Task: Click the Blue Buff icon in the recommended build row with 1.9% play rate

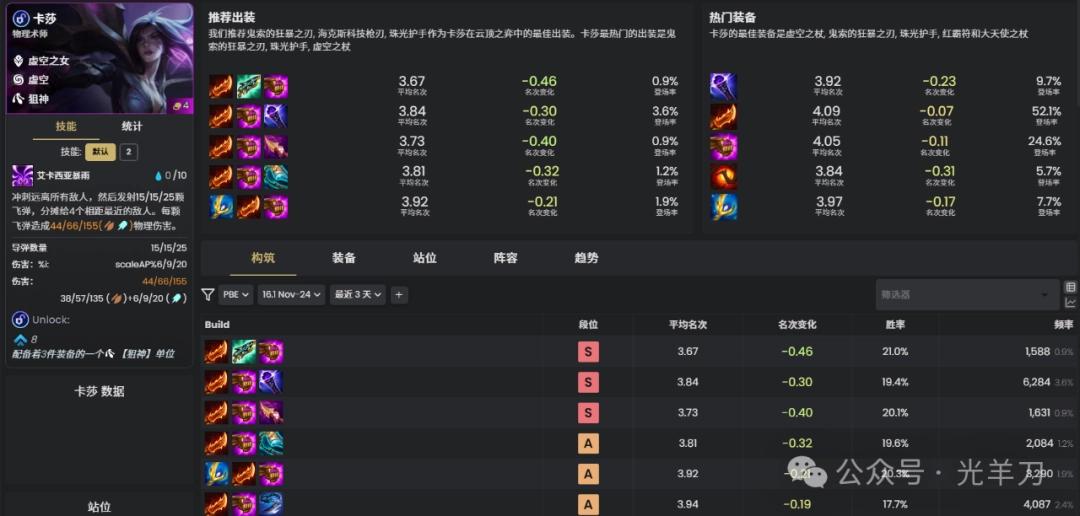Action: pyautogui.click(x=220, y=207)
